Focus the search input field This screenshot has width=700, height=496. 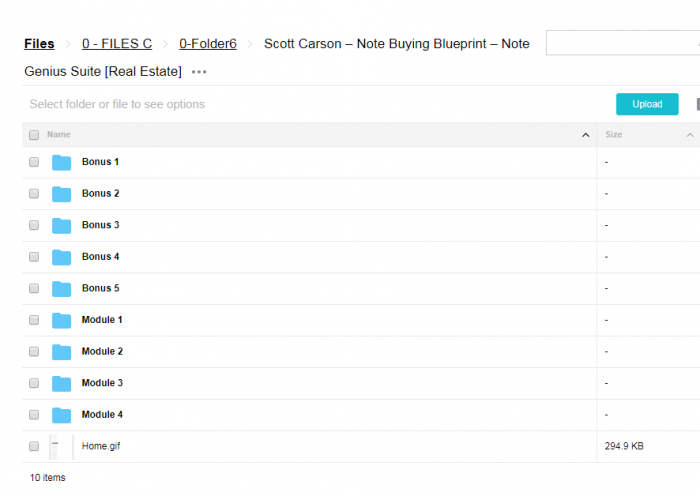point(623,43)
